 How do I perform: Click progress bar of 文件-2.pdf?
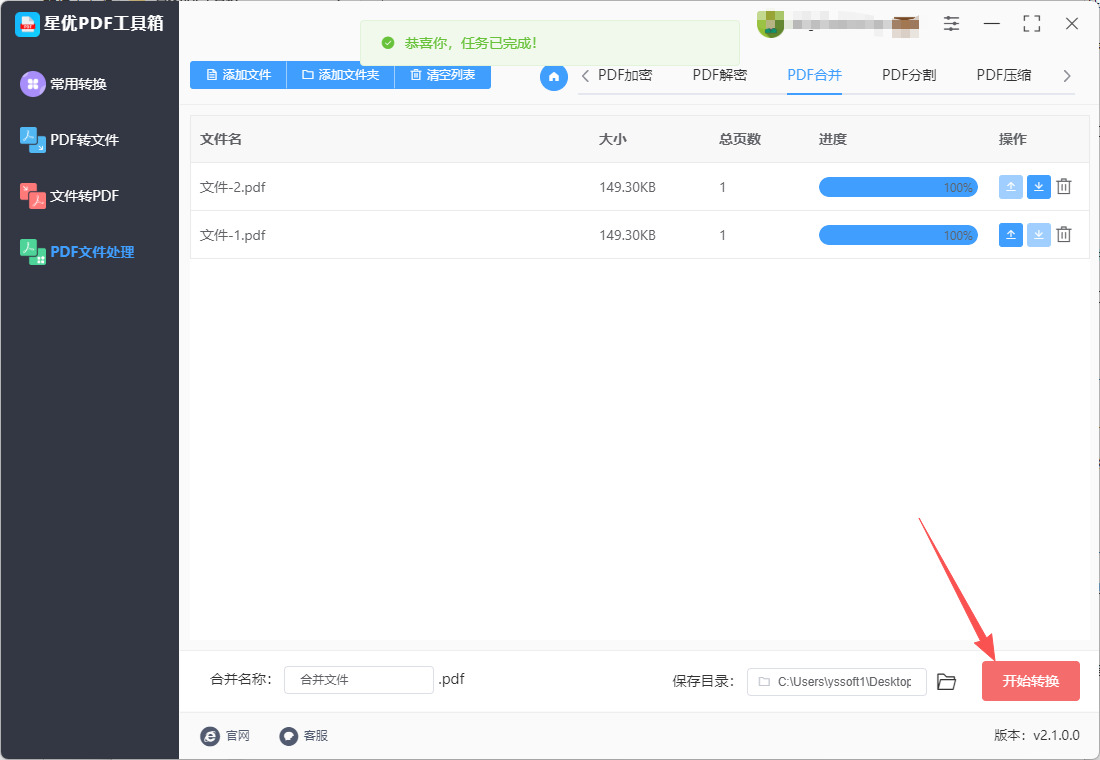click(898, 187)
